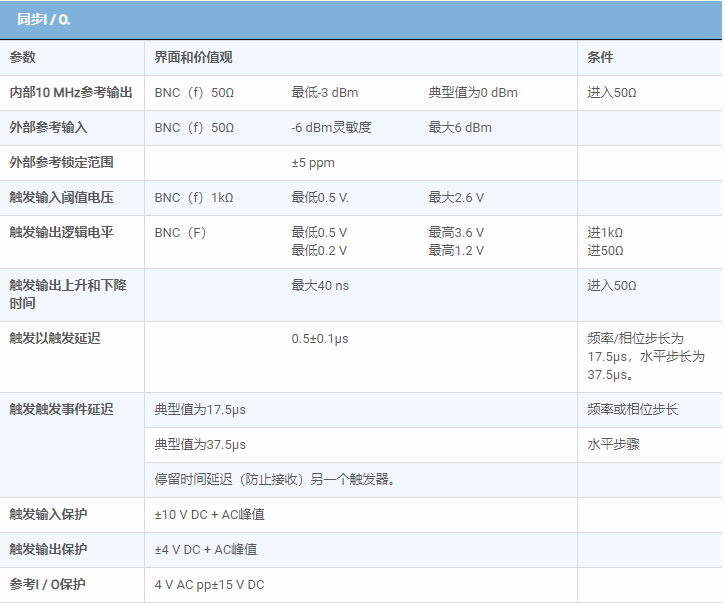Click the 内部10 MHz参考输出 row label
This screenshot has width=725, height=603.
pyautogui.click(x=70, y=93)
